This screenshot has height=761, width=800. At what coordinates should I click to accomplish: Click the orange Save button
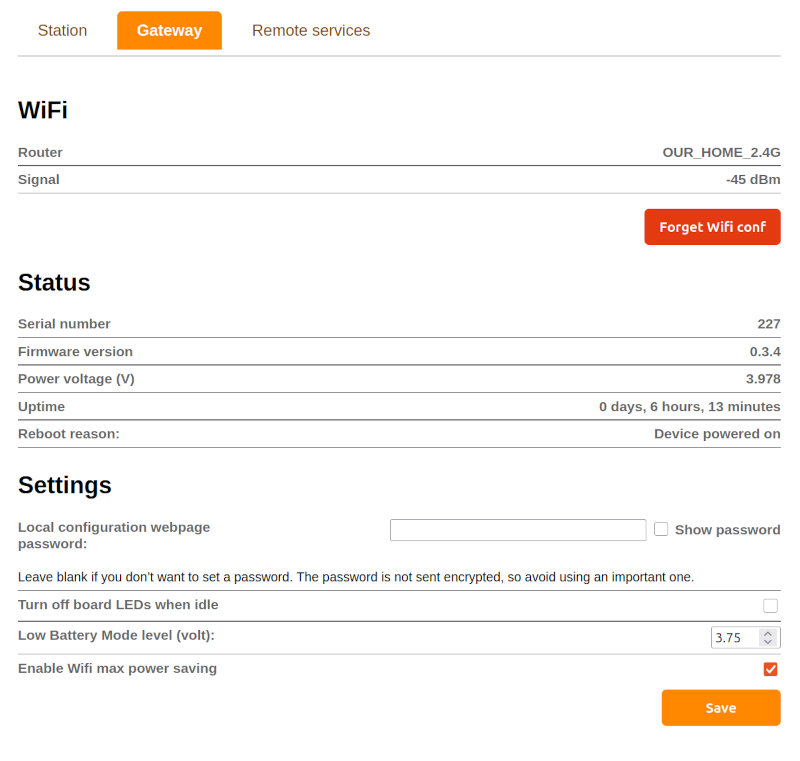[x=720, y=708]
